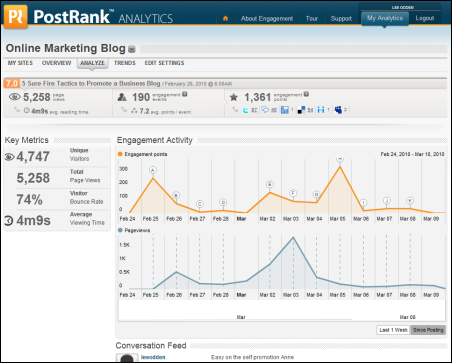Click leeodden avatar in Conversation Feed
Viewport: 452px width, 363px height.
127,358
